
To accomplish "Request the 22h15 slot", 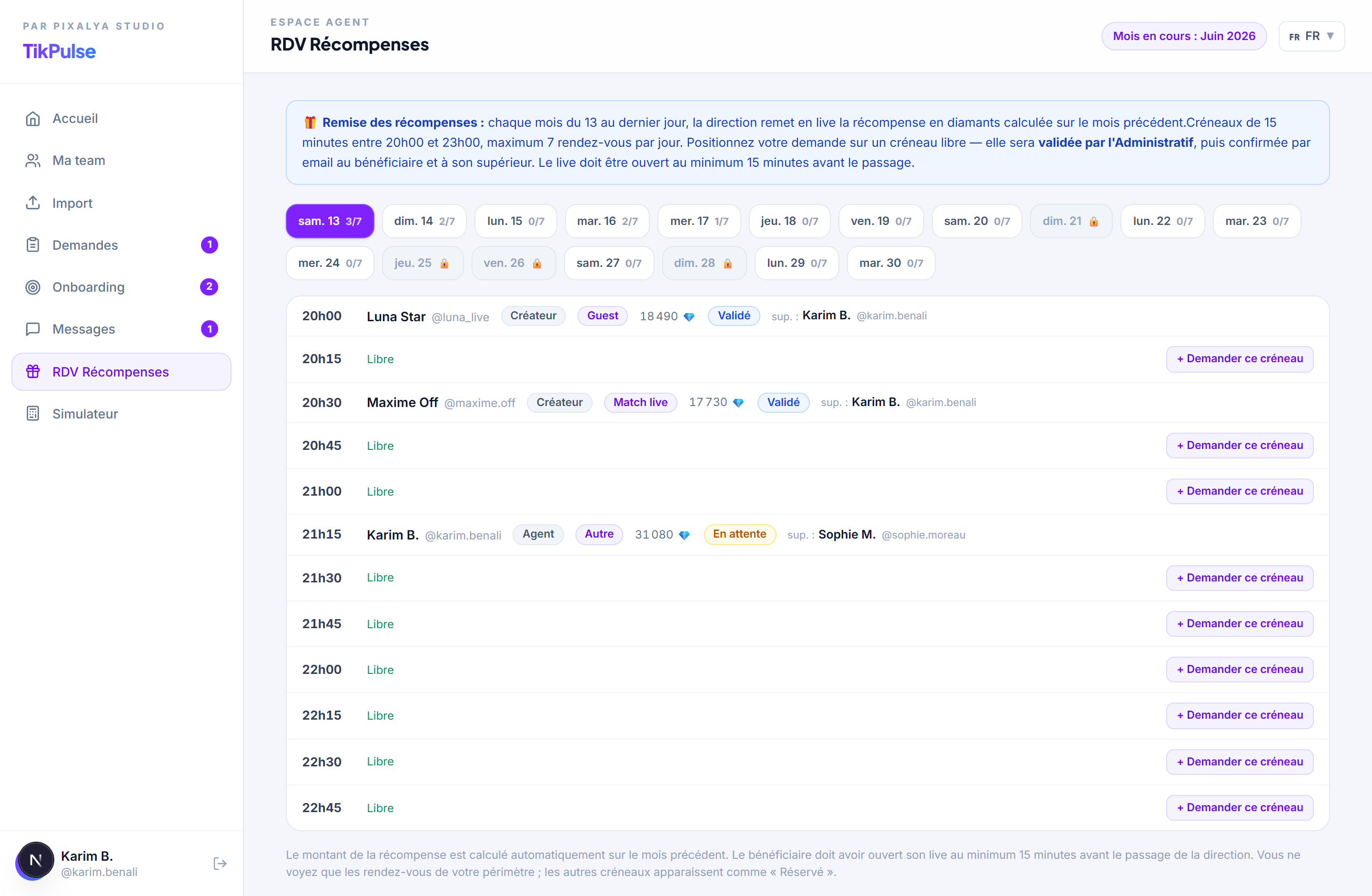I will coord(1240,715).
